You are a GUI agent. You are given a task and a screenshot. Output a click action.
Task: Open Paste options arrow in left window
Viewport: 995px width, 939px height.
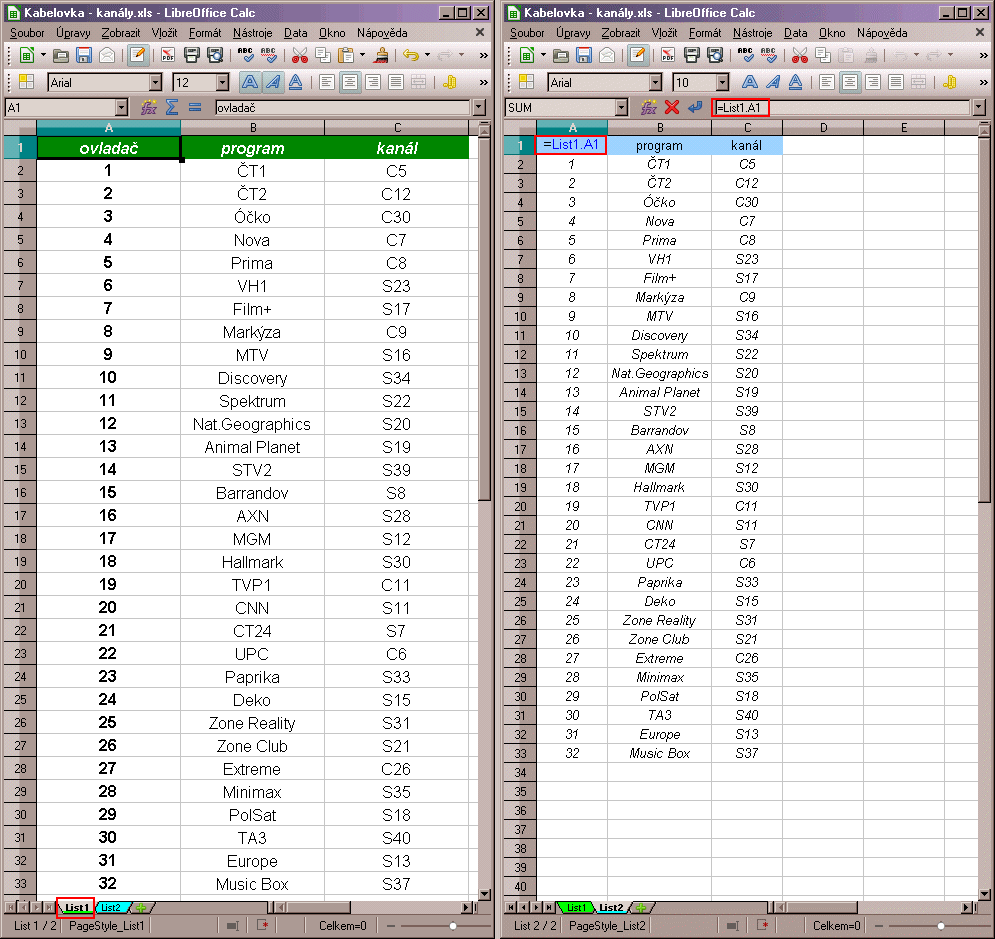(x=362, y=56)
